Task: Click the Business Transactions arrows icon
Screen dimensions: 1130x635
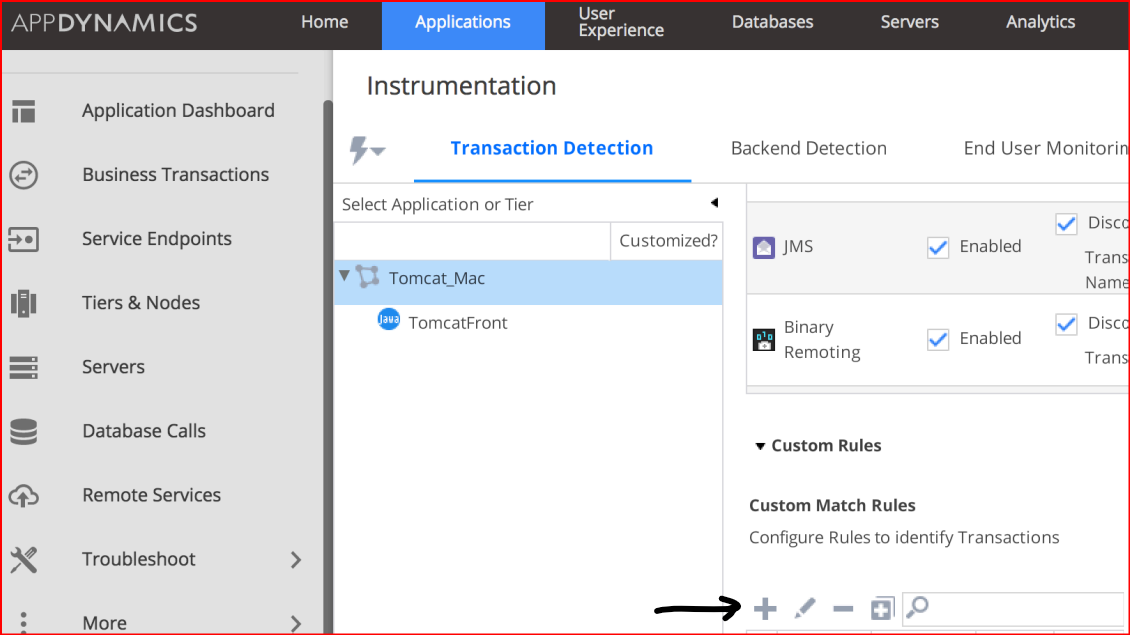Action: (23, 175)
